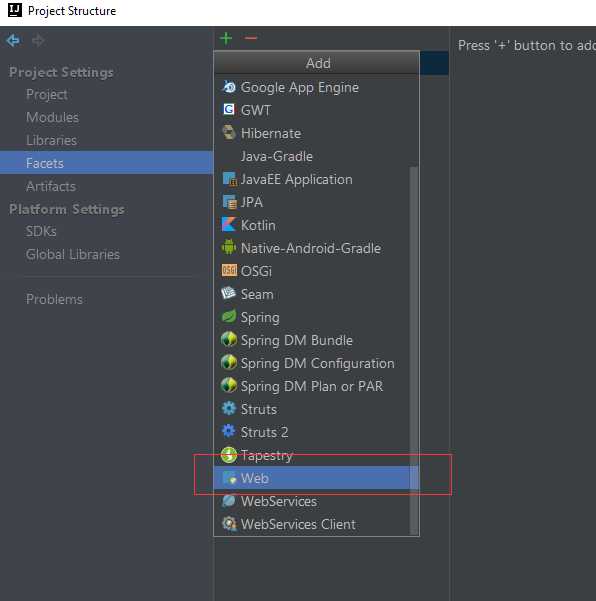Click the forward navigation arrow icon
Screen dimensions: 596x601
point(38,40)
